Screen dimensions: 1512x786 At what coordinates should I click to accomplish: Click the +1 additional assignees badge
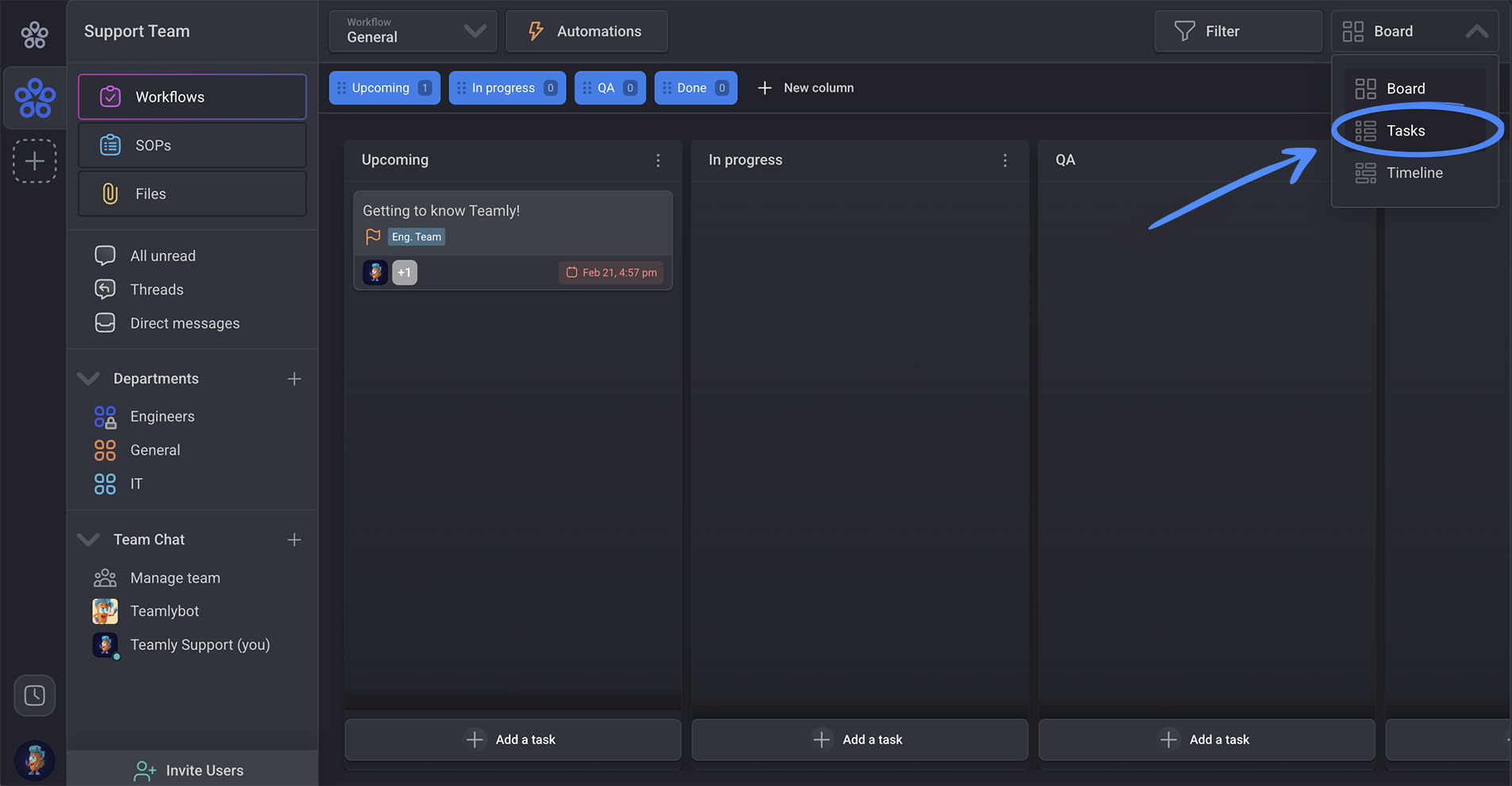pyautogui.click(x=405, y=272)
